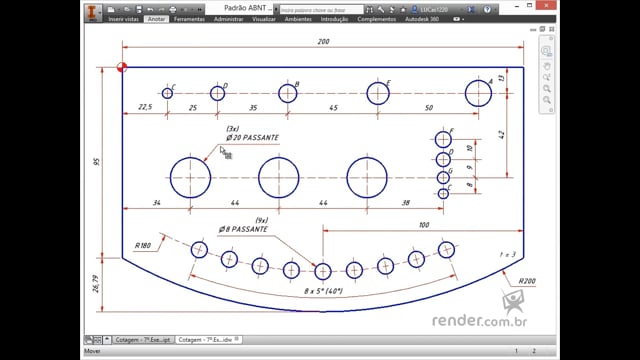Open the Administrar tab
The width and height of the screenshot is (640, 360).
click(229, 19)
